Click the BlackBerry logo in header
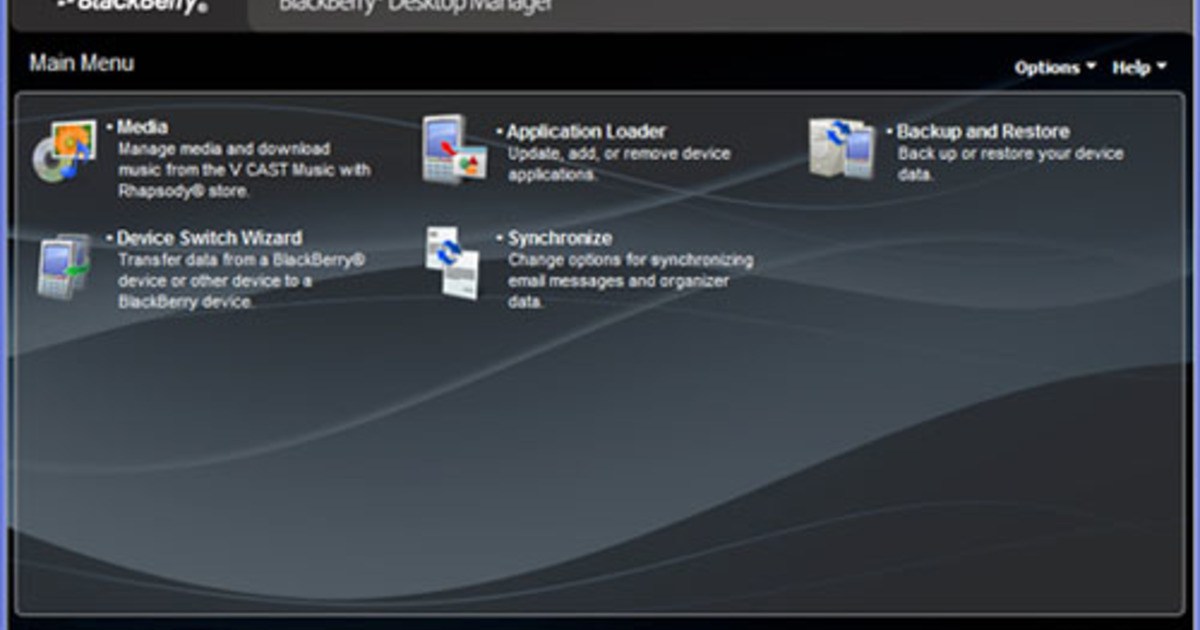This screenshot has height=630, width=1200. coord(133,6)
